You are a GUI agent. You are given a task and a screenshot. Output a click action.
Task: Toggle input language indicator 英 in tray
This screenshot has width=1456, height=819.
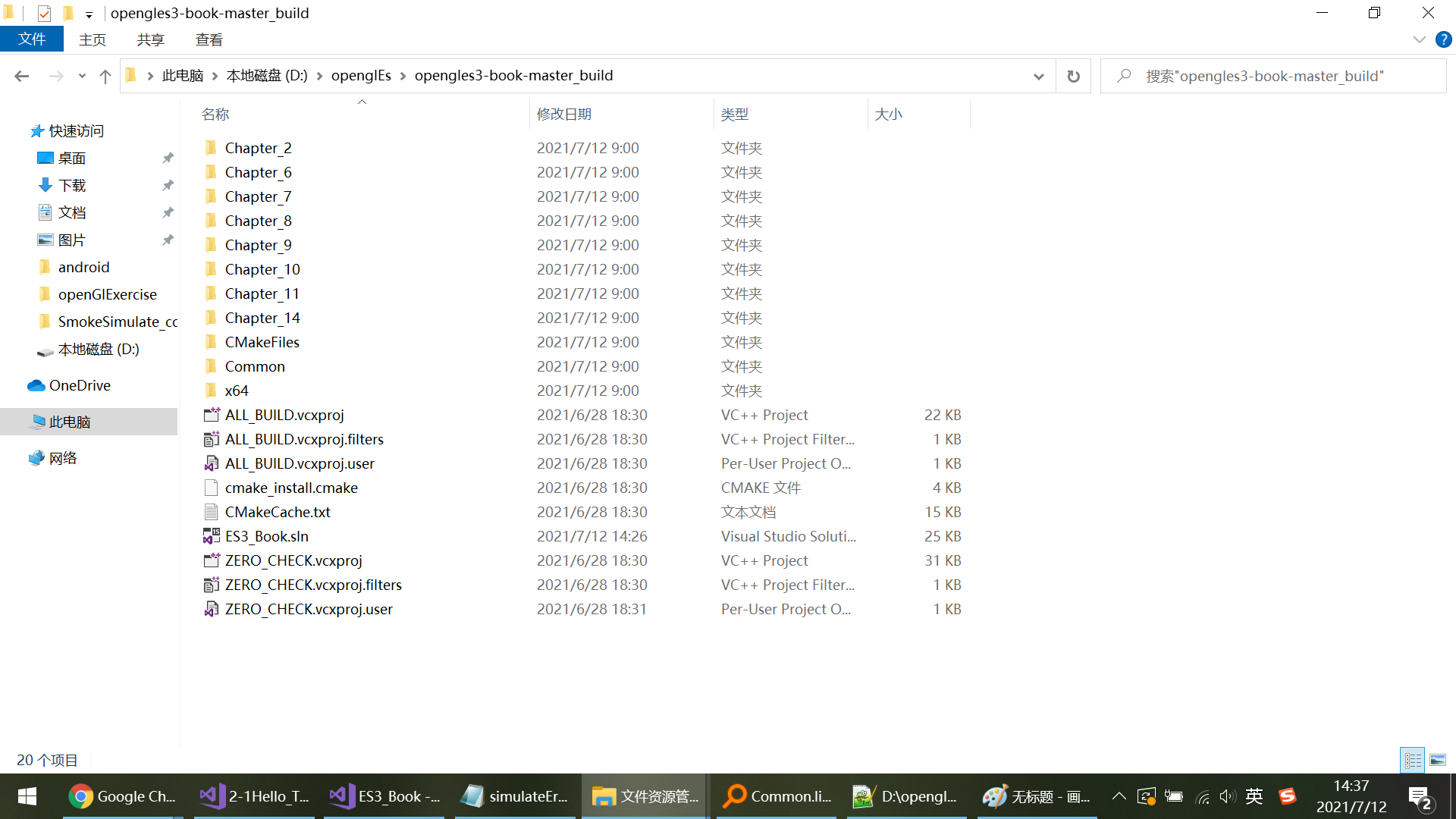tap(1254, 796)
